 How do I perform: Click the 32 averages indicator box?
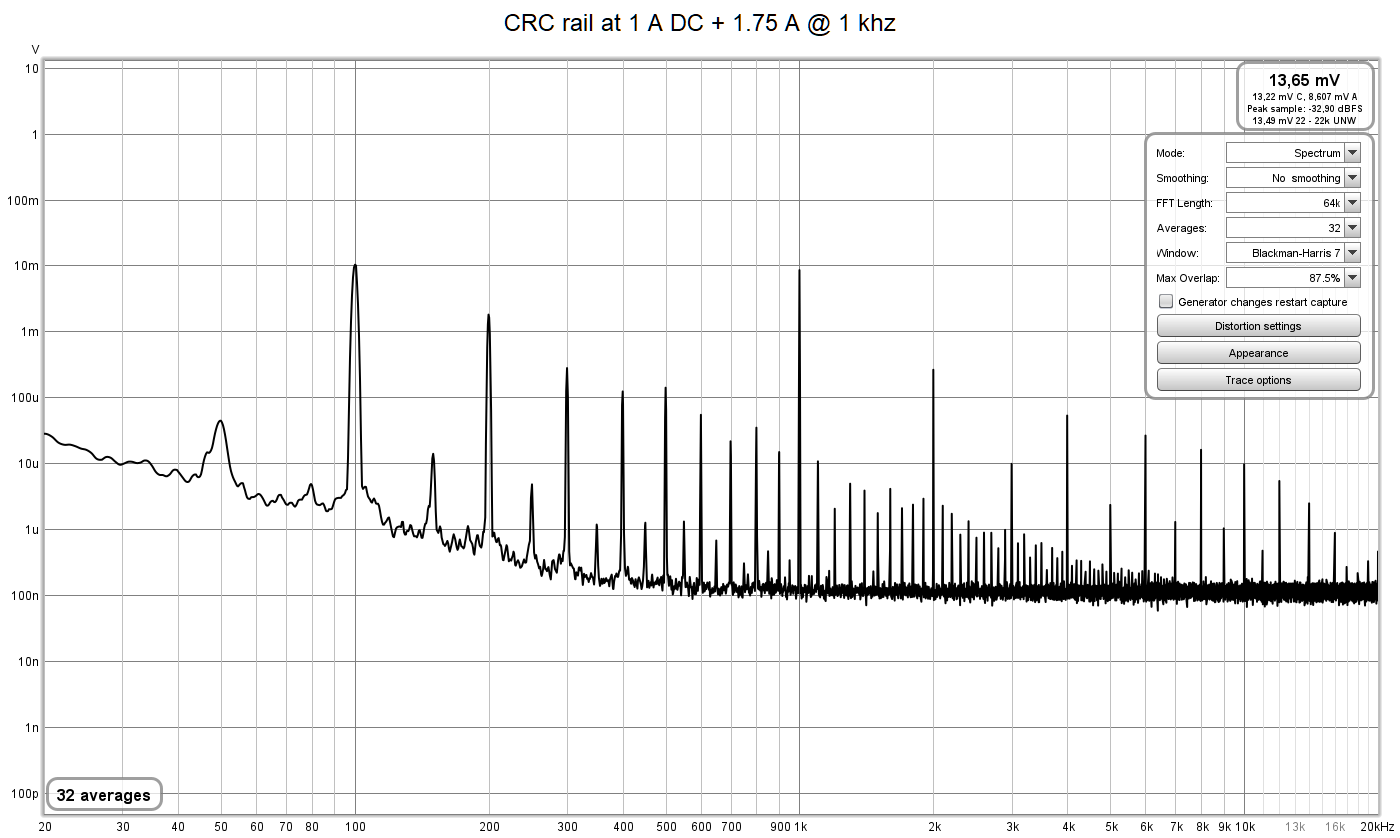103,796
